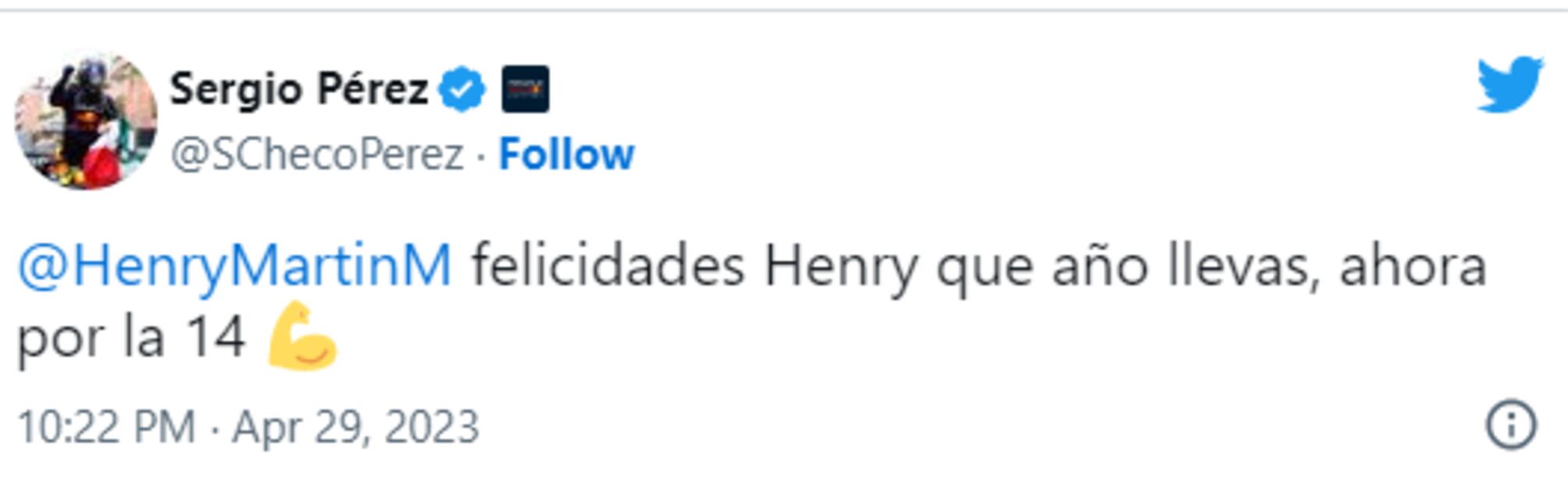The image size is (1568, 484).
Task: Click the Twitter bird logo
Action: (x=1509, y=84)
